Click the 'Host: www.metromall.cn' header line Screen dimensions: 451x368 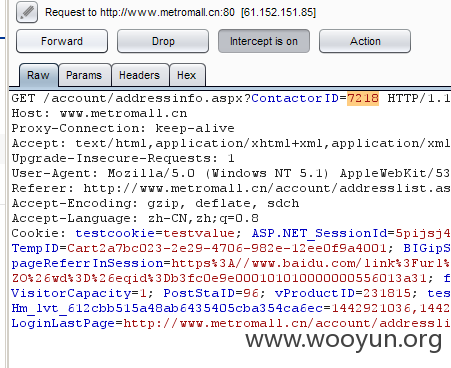(x=99, y=113)
